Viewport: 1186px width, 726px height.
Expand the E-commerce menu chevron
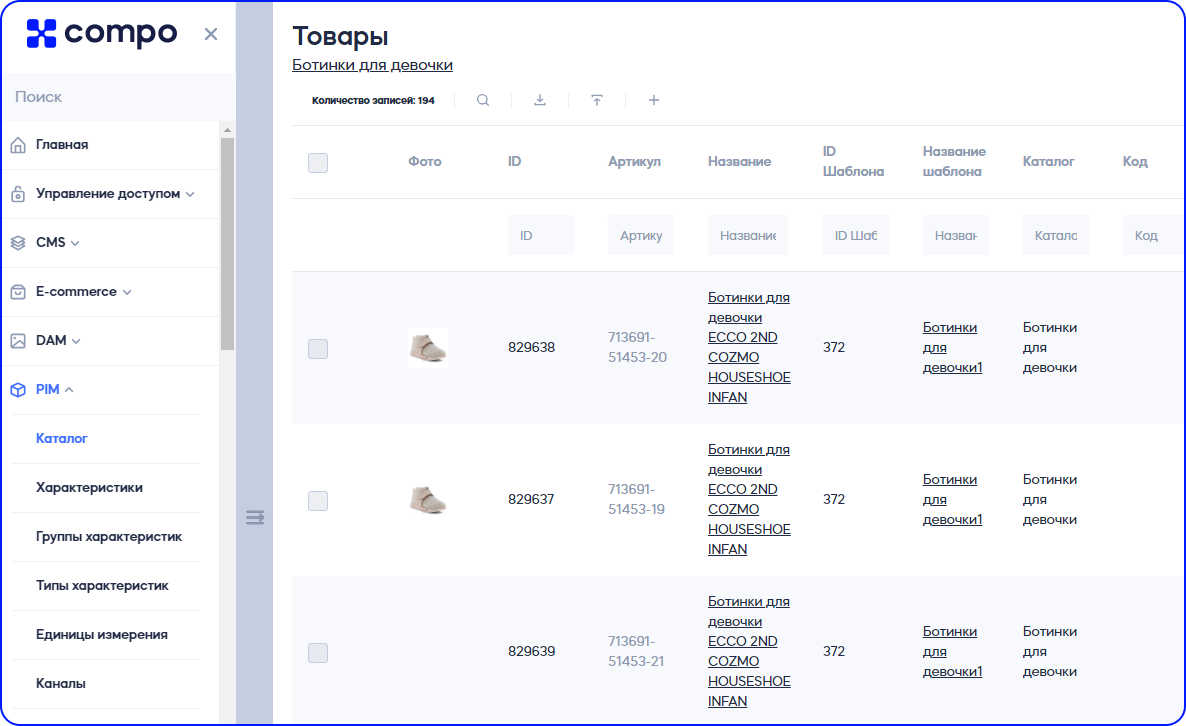(x=127, y=293)
